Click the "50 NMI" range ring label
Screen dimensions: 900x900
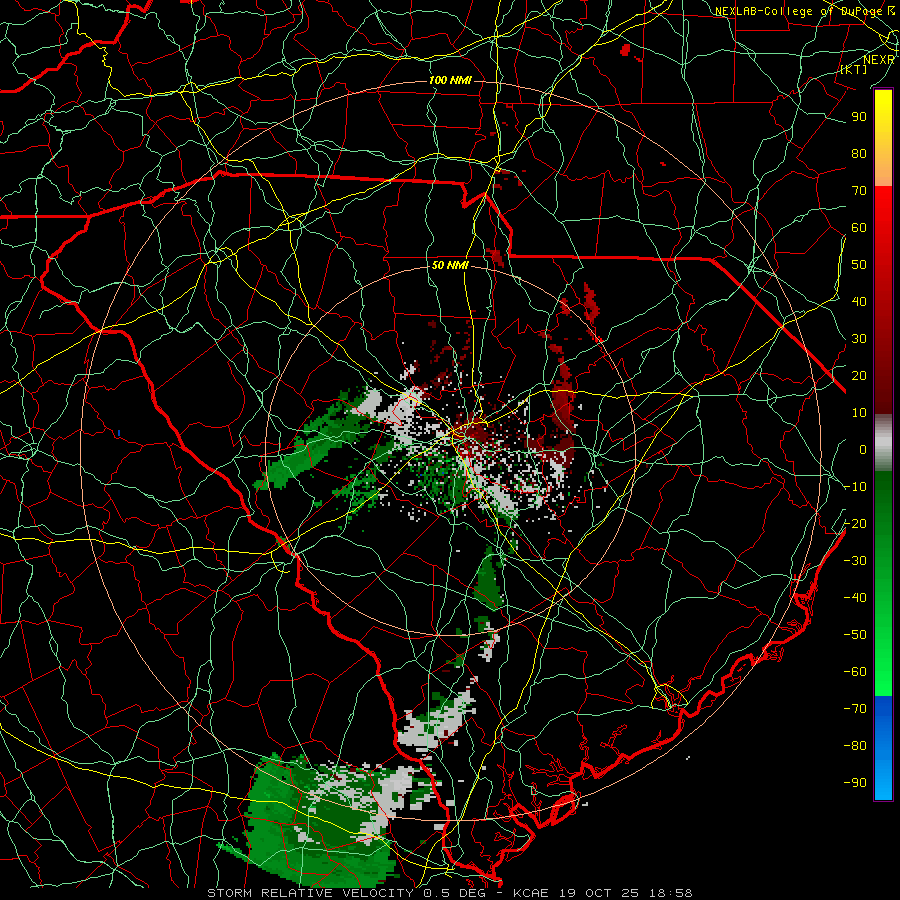tap(450, 266)
